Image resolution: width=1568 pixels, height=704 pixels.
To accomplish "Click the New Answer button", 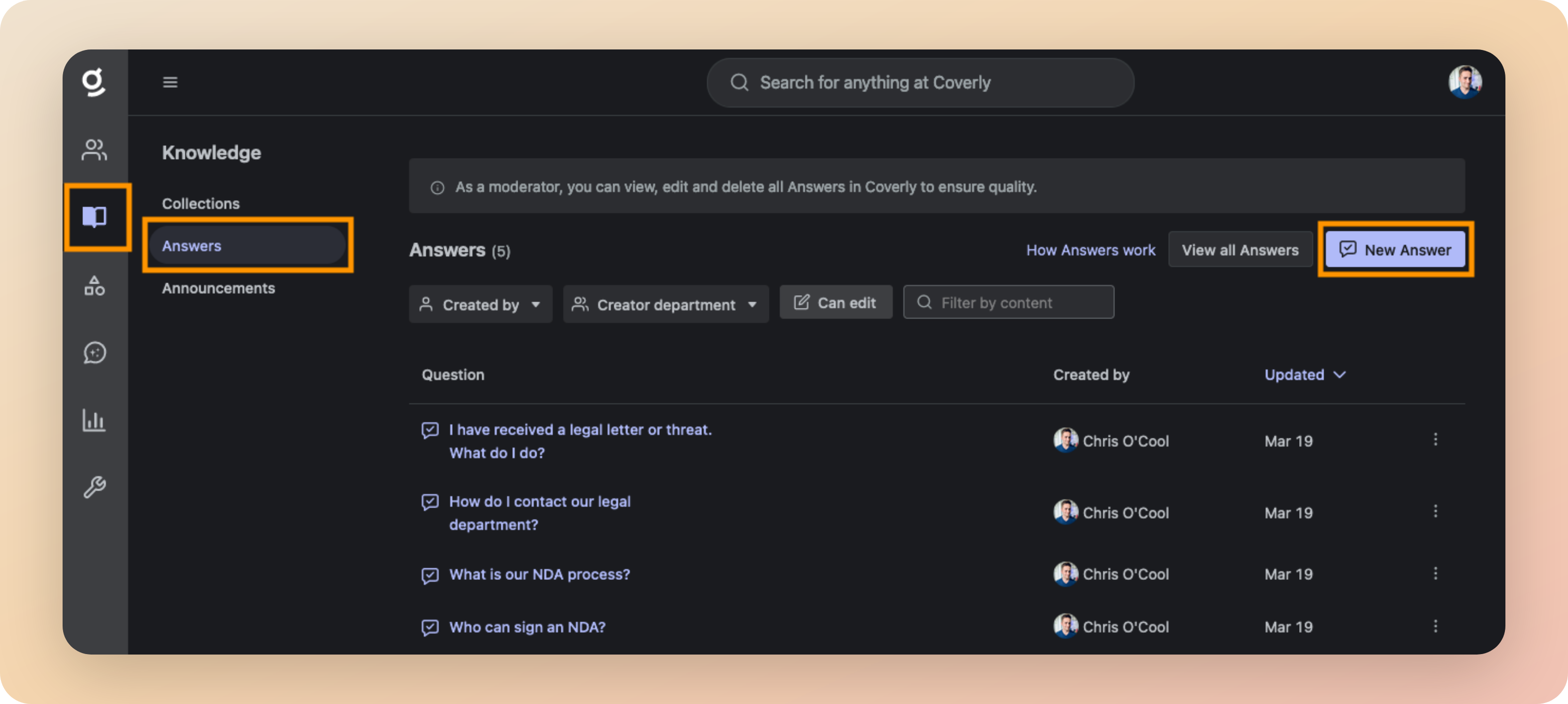I will (x=1395, y=250).
